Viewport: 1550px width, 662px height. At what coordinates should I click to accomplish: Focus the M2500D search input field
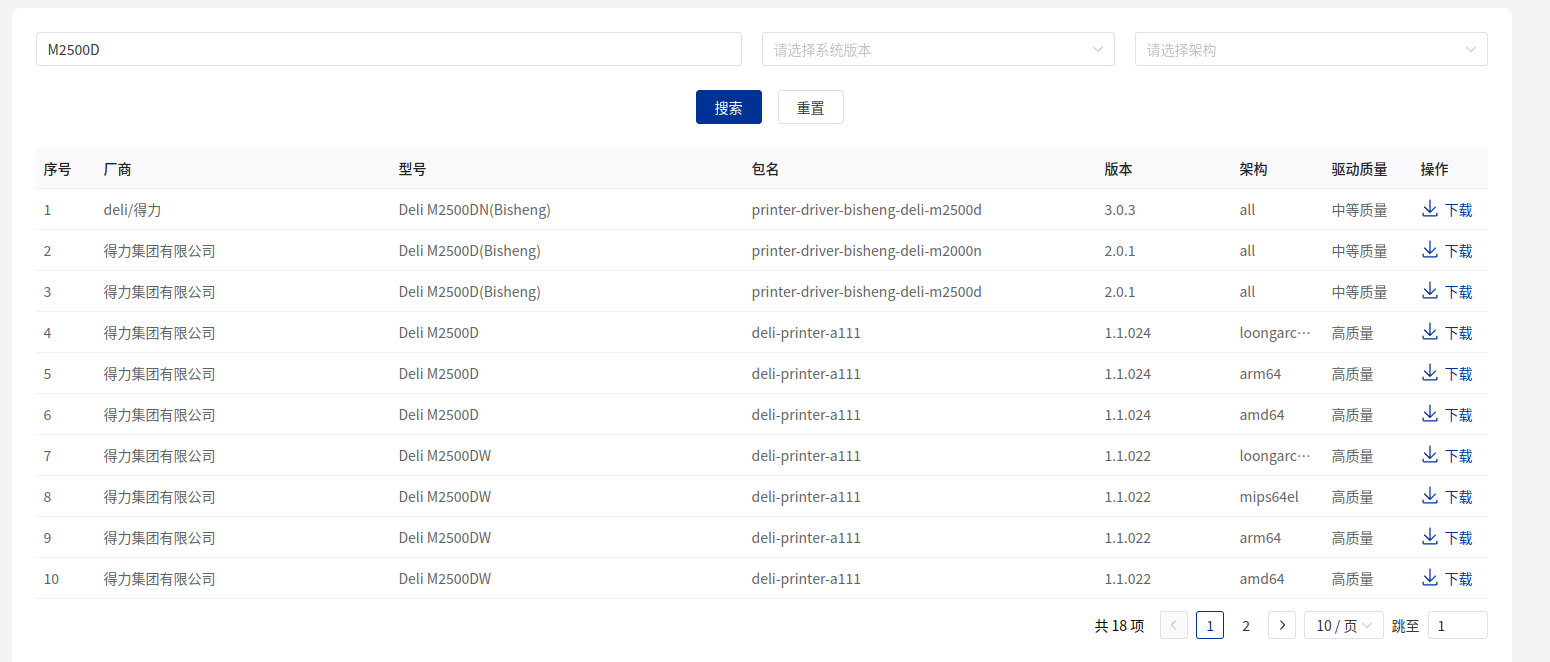point(389,49)
